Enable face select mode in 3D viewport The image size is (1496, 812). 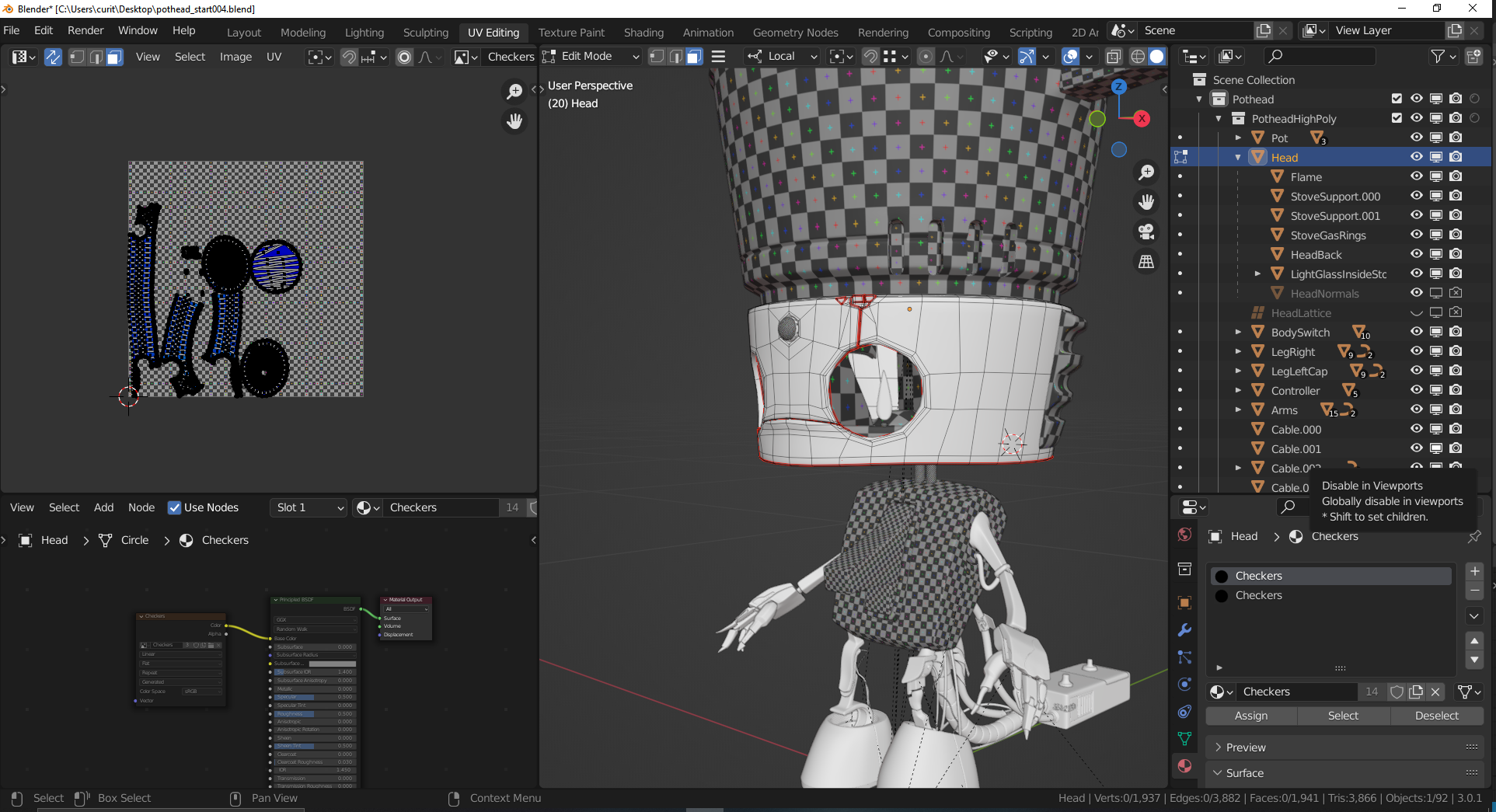[694, 57]
